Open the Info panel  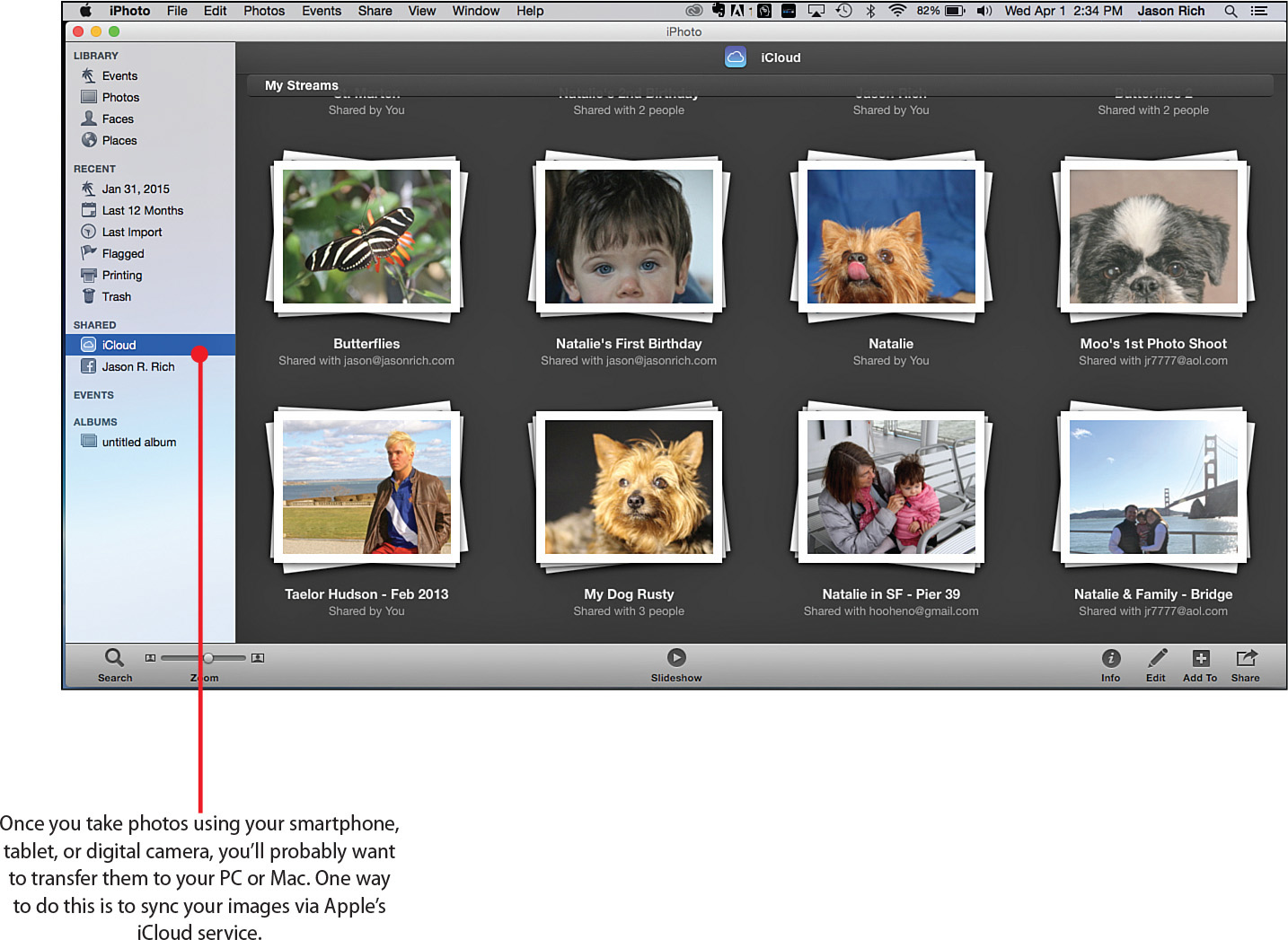coord(1111,658)
